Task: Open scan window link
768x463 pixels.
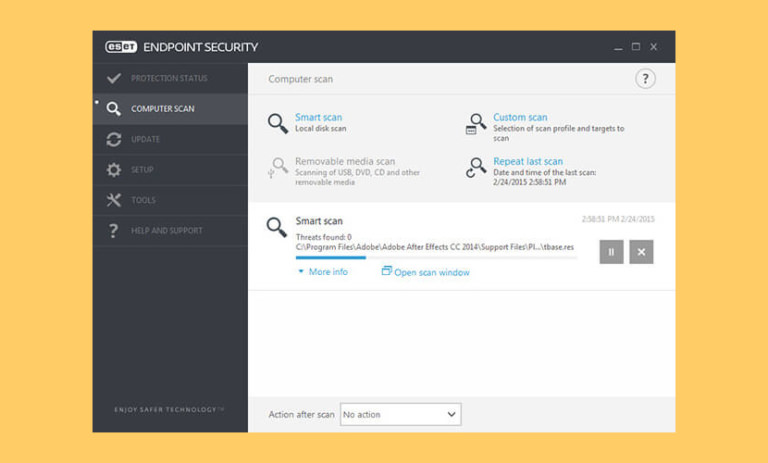Action: tap(432, 272)
